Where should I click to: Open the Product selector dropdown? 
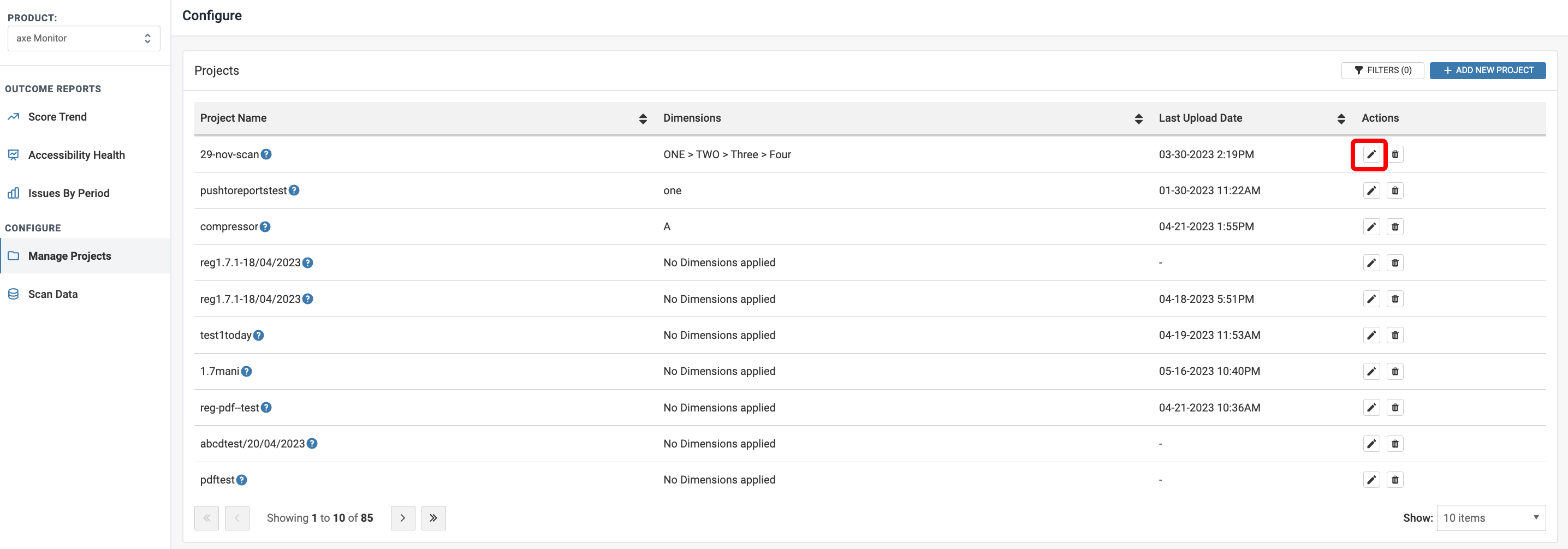(84, 38)
